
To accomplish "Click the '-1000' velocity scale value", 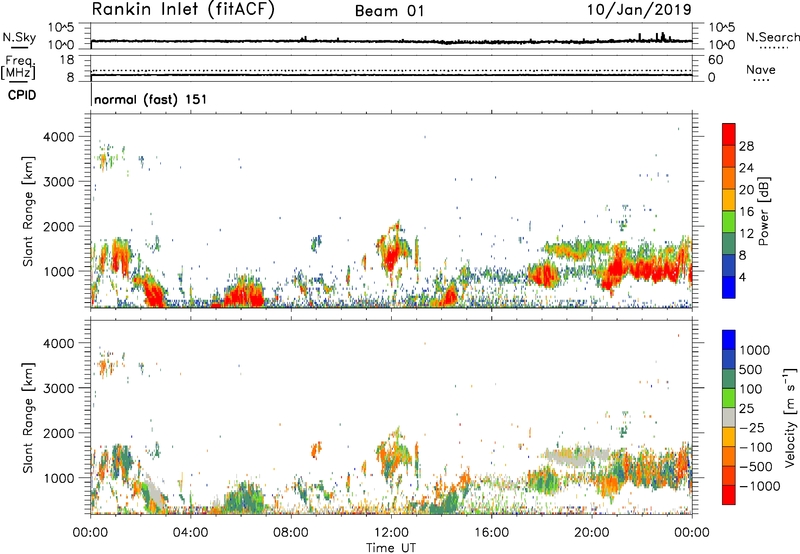I will point(760,486).
